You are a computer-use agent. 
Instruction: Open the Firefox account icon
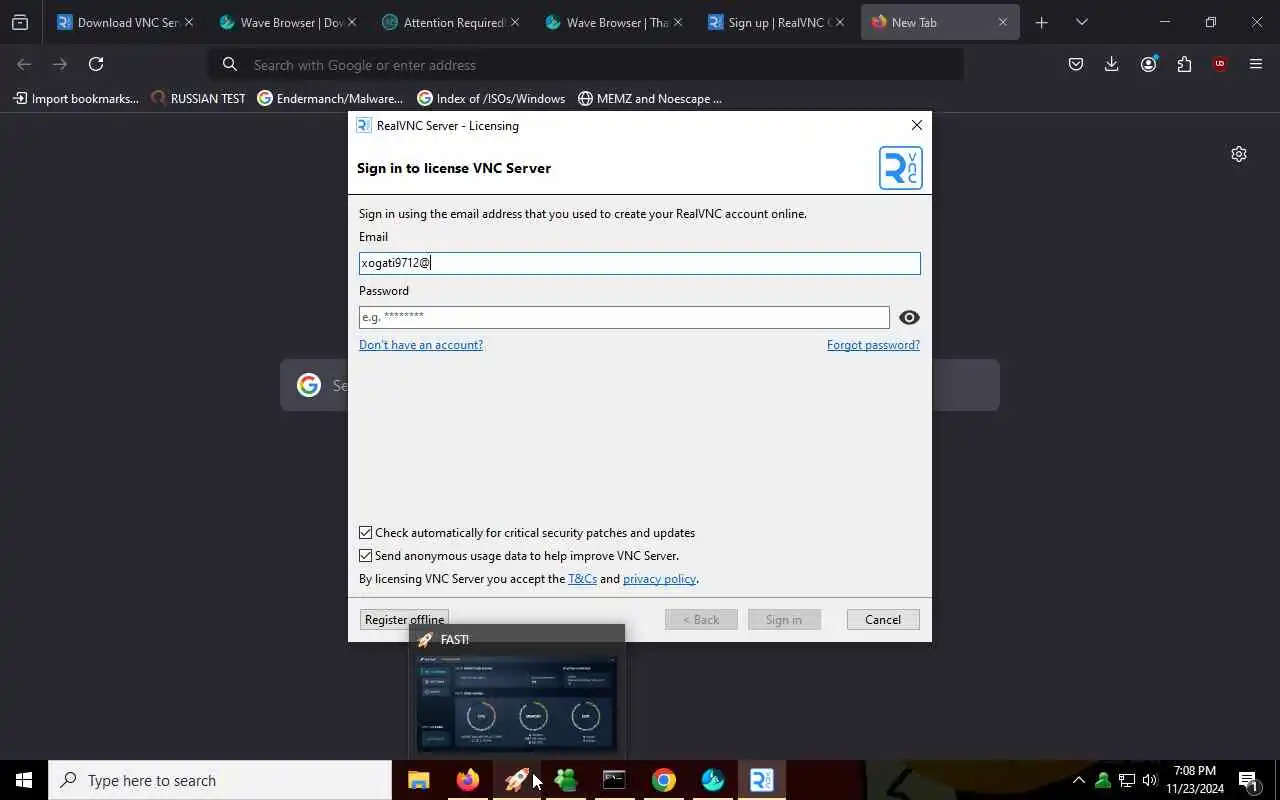point(1148,64)
